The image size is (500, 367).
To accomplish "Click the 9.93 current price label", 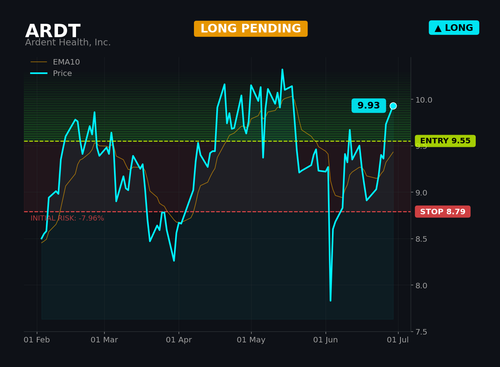I will 369,106.
